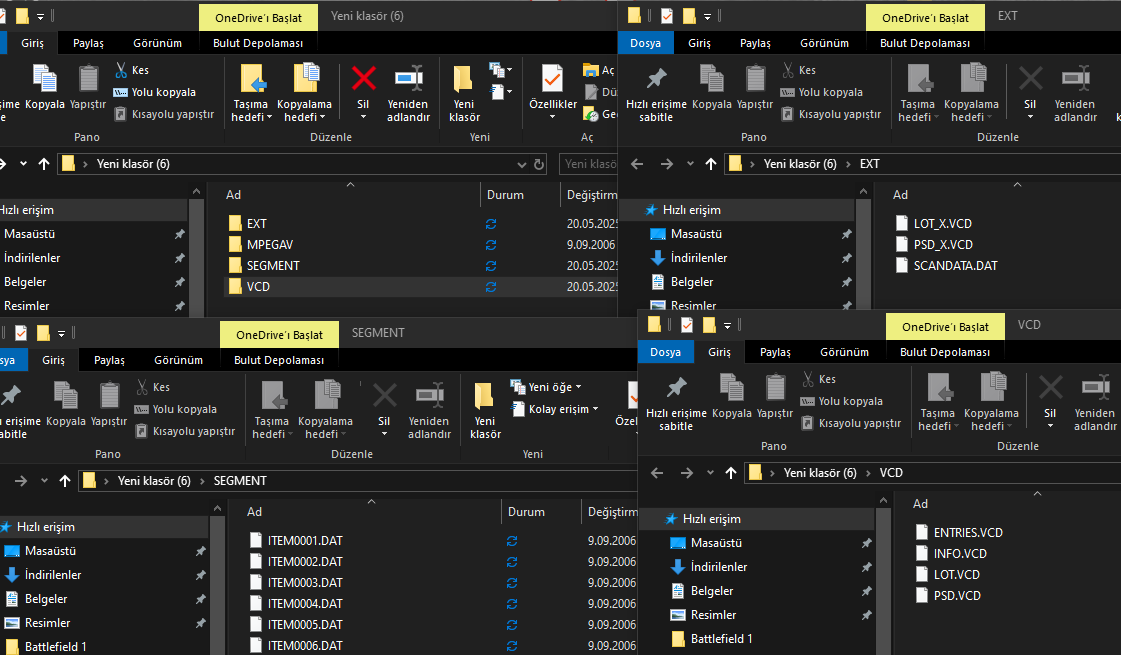Open Özellikler in Yeni klasör (6) window

coord(553,91)
